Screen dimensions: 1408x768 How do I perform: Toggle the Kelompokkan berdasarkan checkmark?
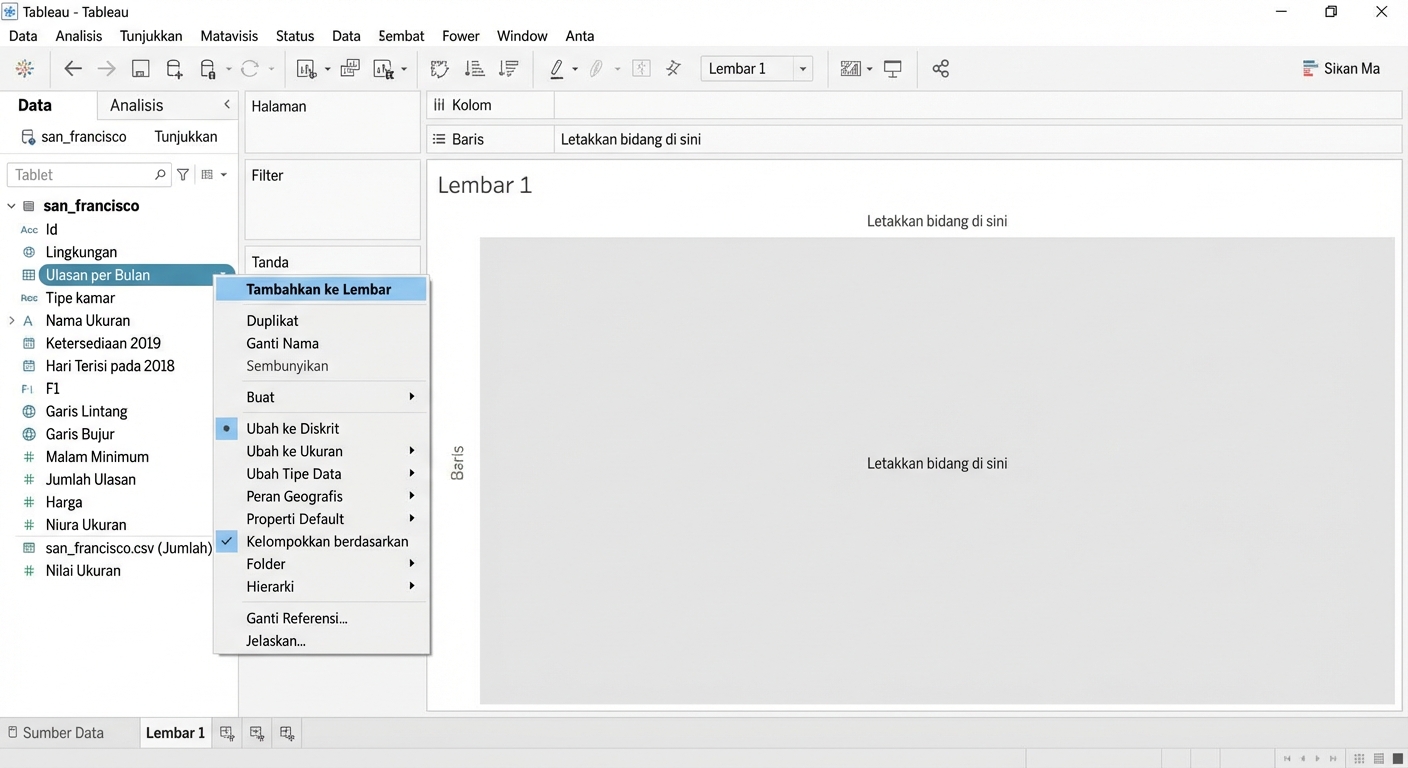pyautogui.click(x=327, y=541)
